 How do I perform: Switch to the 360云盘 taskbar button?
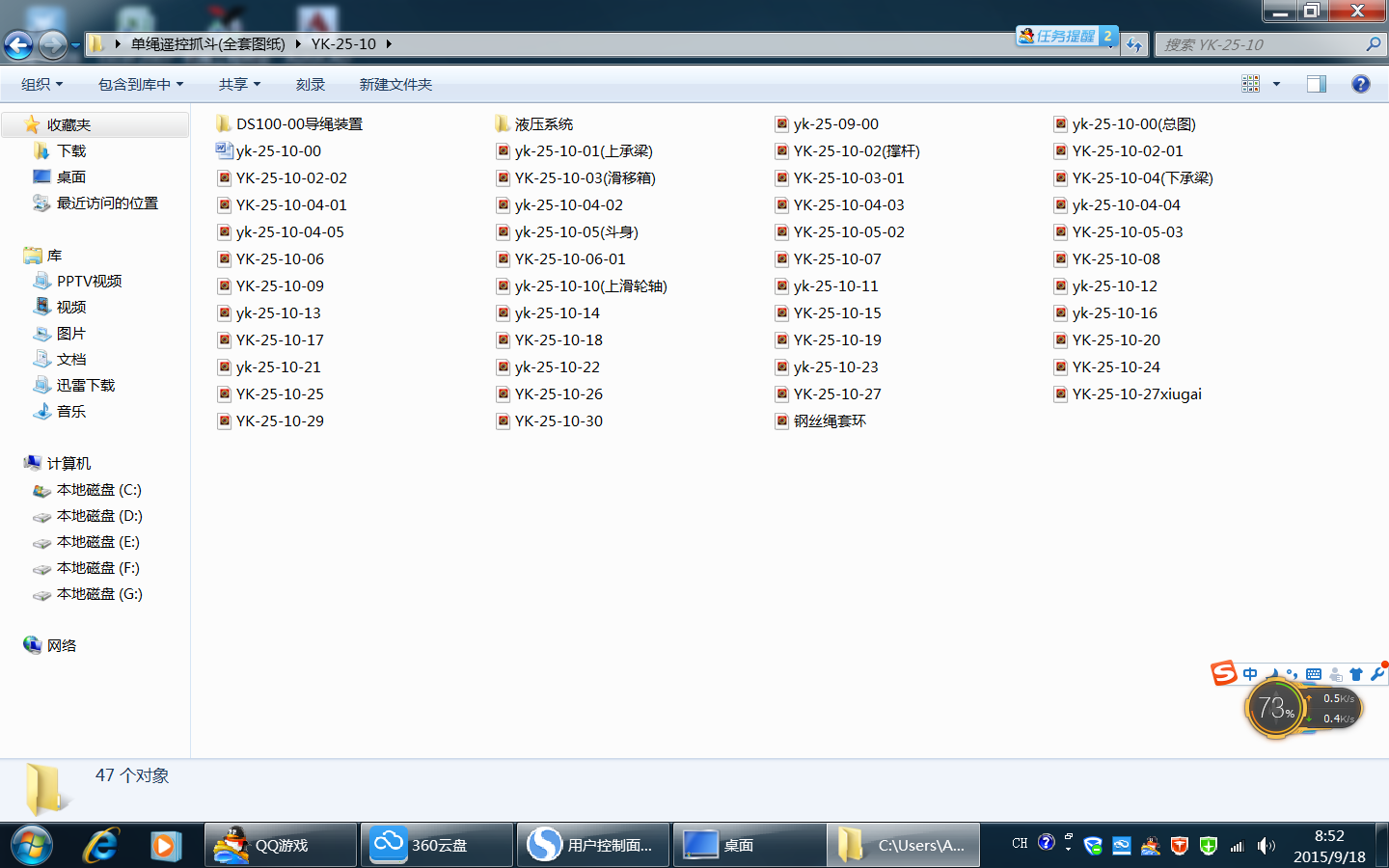click(437, 846)
